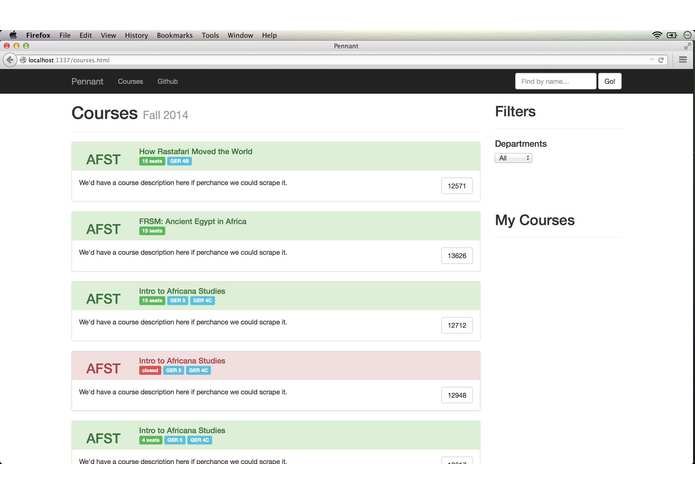Open FRSM: Ancient Egypt in Africa course
Viewport: 695px width, 494px height.
pos(193,221)
